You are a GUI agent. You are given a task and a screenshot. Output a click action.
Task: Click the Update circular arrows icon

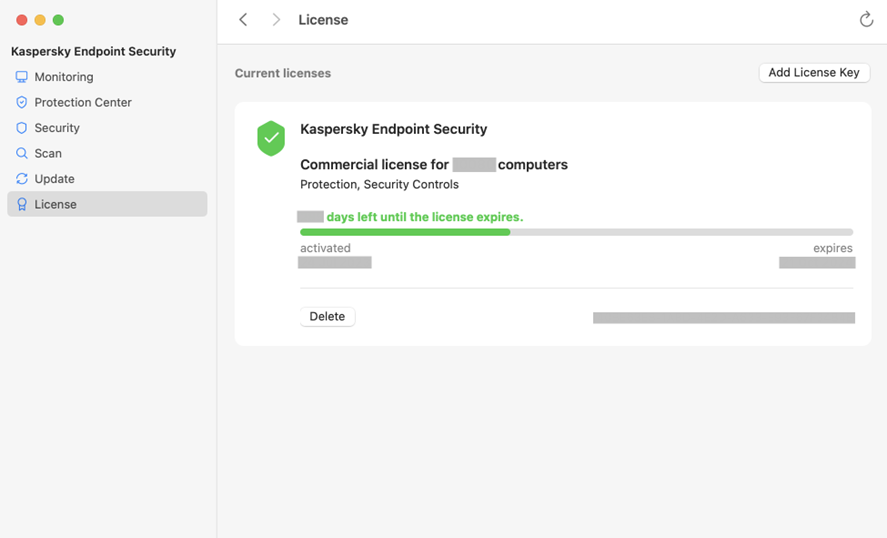click(x=22, y=179)
